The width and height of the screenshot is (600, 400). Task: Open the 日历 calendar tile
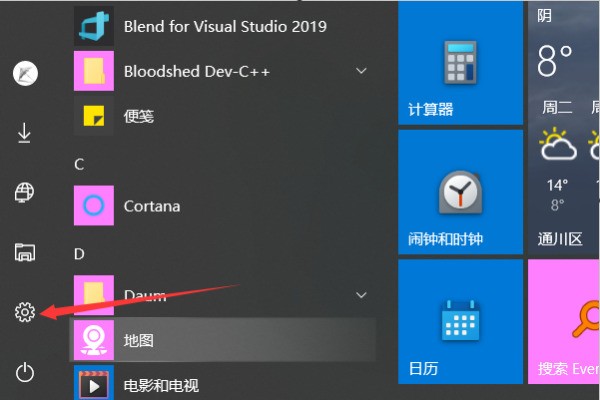460,320
